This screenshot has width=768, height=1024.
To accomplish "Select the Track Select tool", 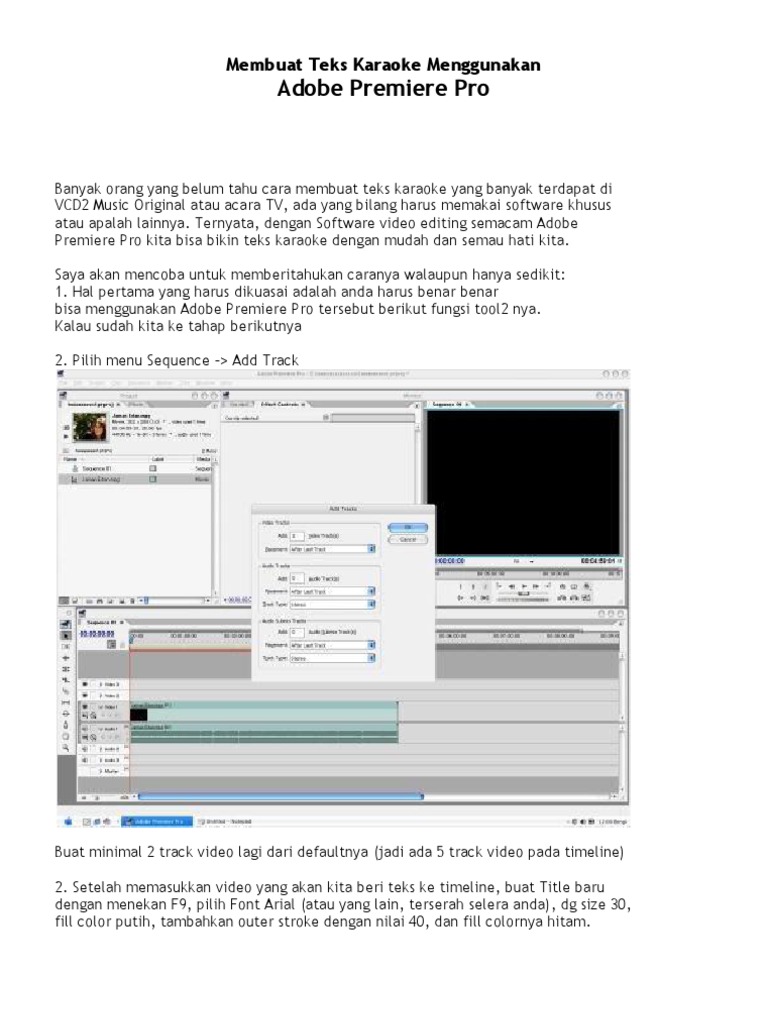I will click(x=66, y=646).
